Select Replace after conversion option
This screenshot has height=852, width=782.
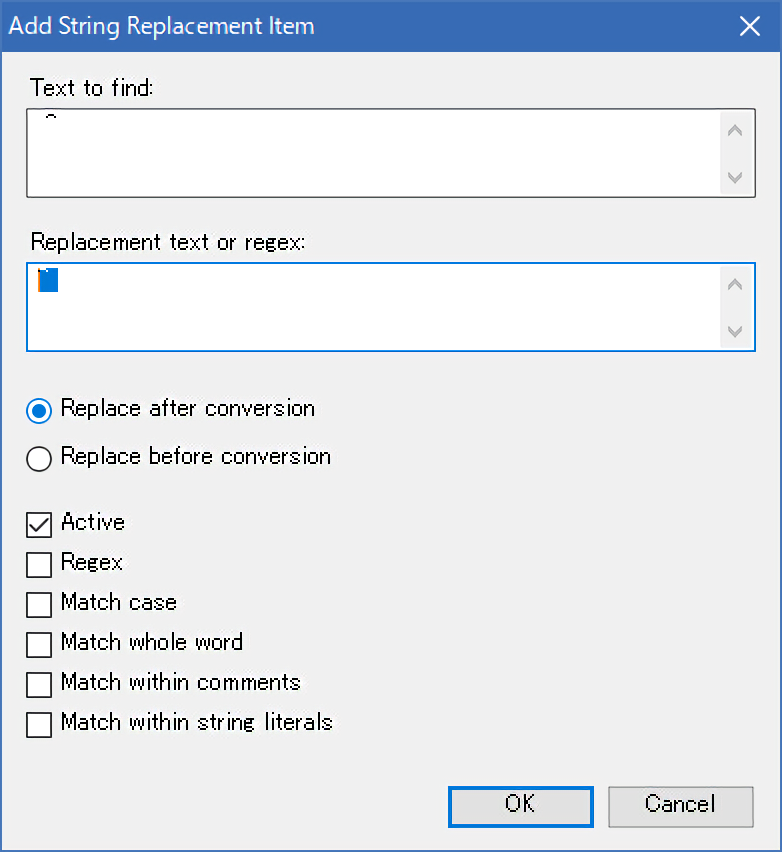pyautogui.click(x=40, y=410)
